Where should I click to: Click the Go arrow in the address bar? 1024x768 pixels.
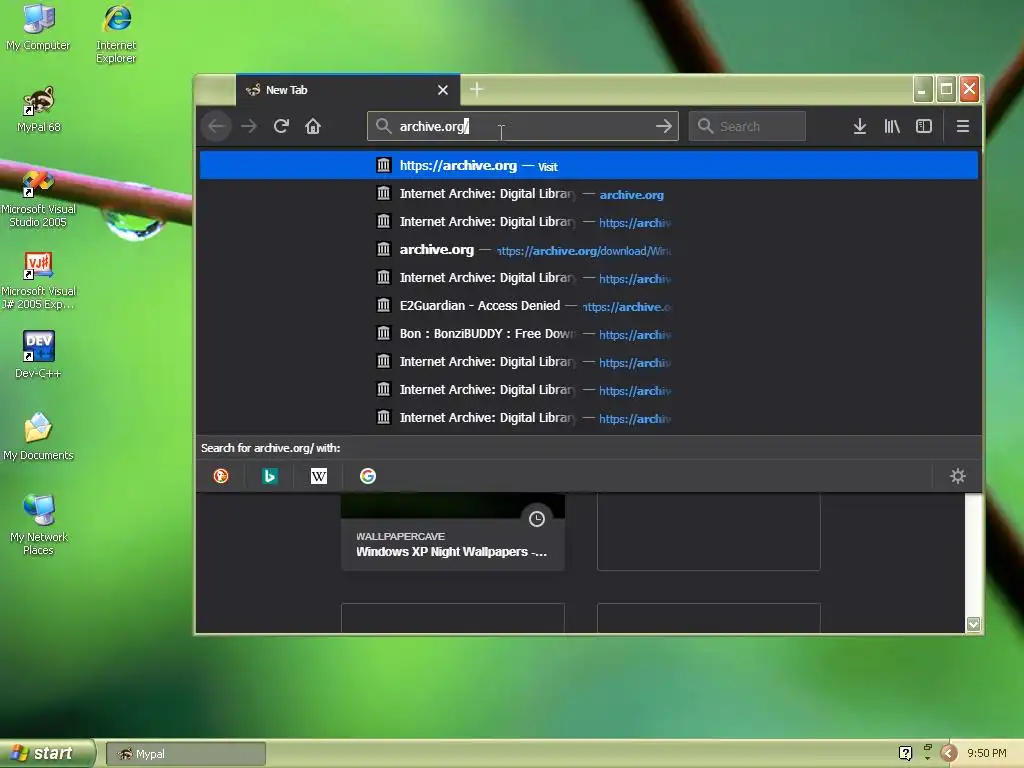[x=664, y=126]
